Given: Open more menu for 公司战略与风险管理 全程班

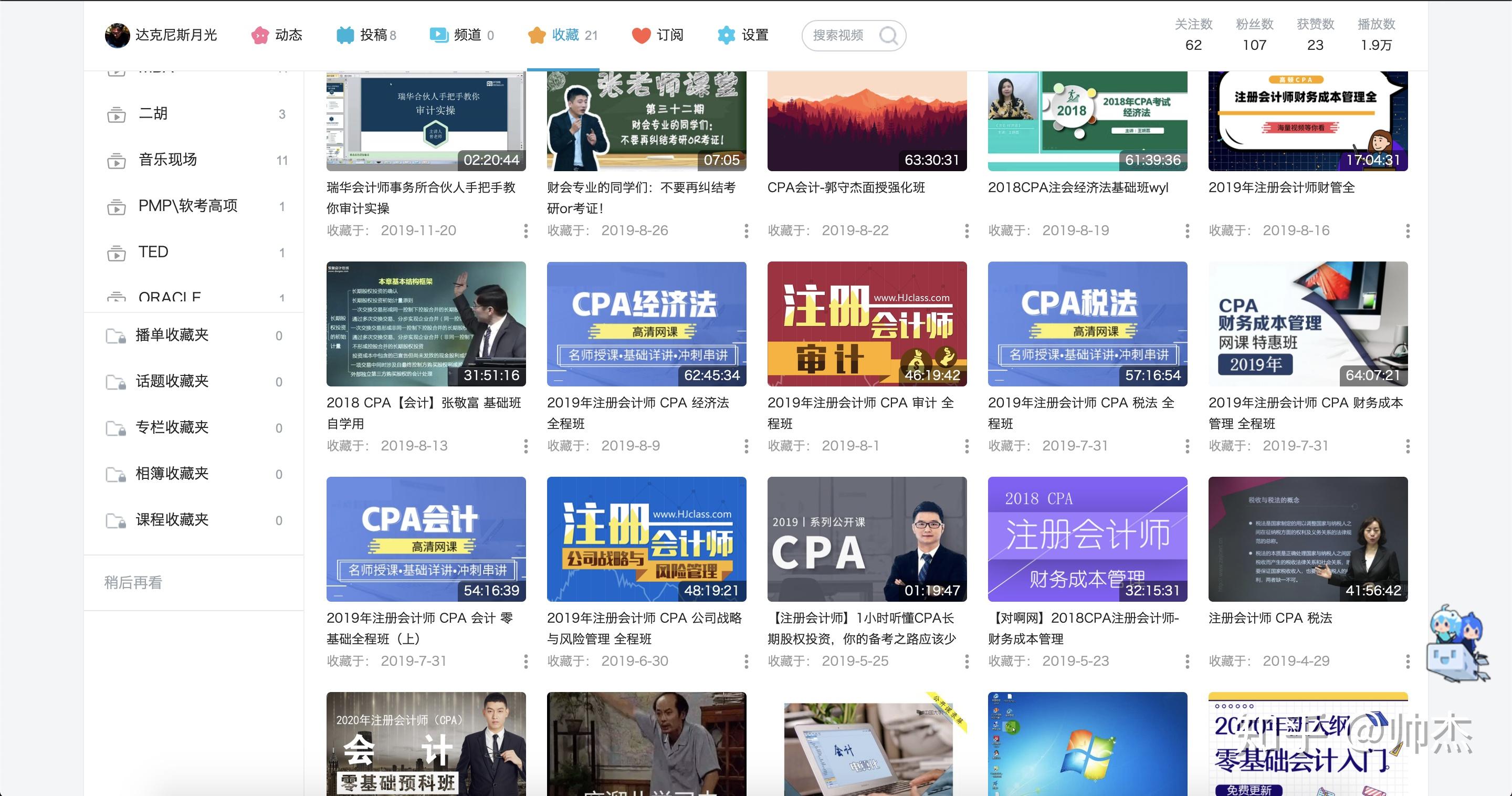Looking at the screenshot, I should click(747, 662).
